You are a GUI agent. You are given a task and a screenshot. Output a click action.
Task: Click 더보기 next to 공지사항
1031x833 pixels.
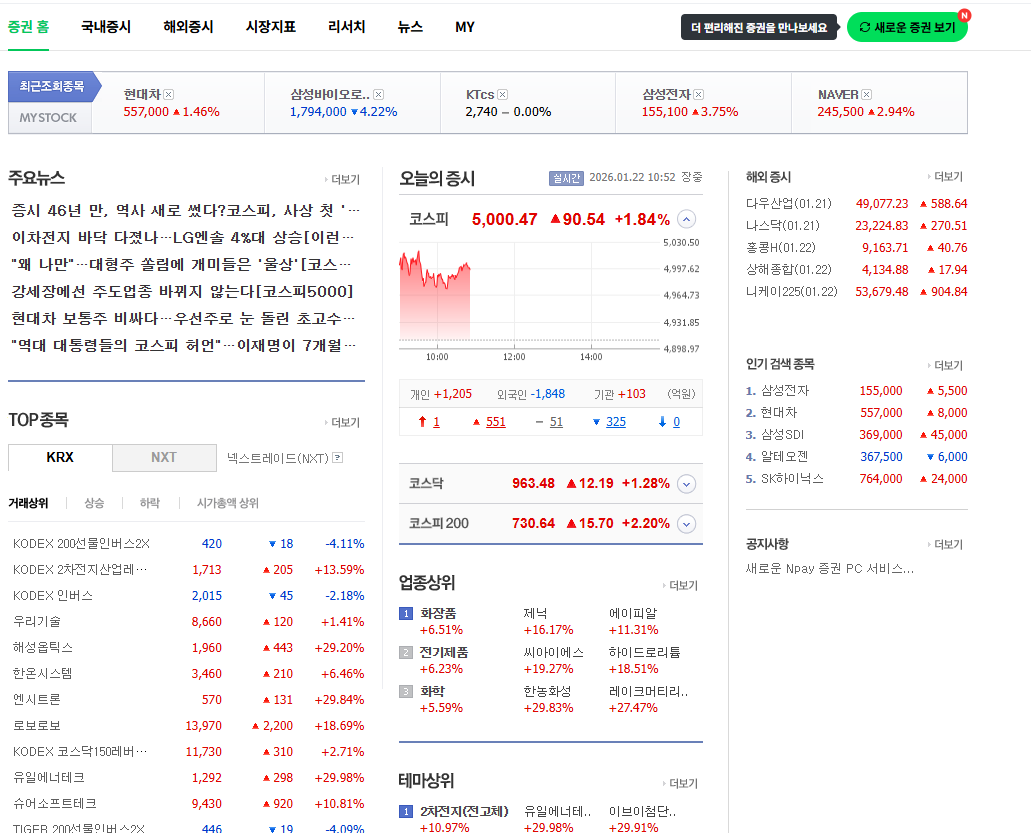(946, 544)
